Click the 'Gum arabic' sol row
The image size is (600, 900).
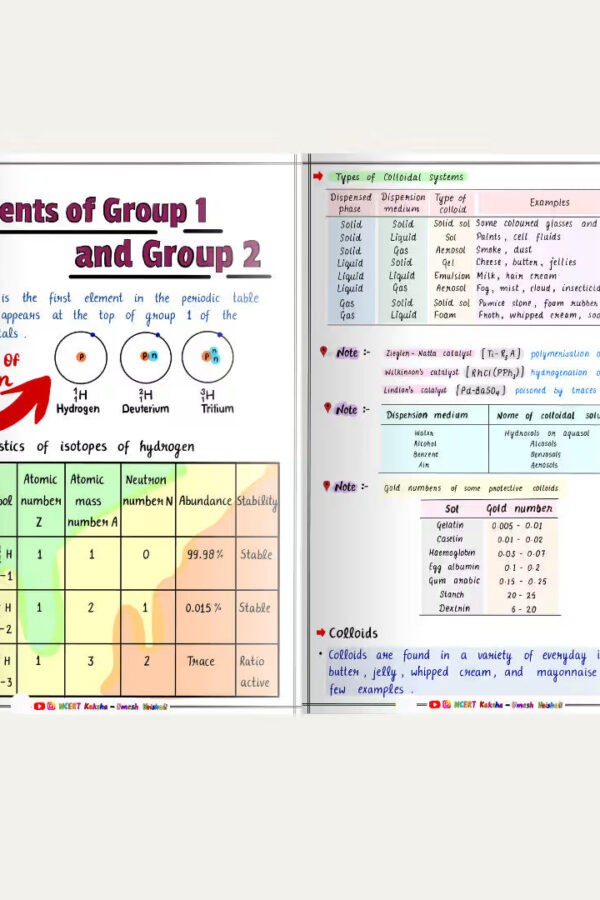click(x=454, y=581)
